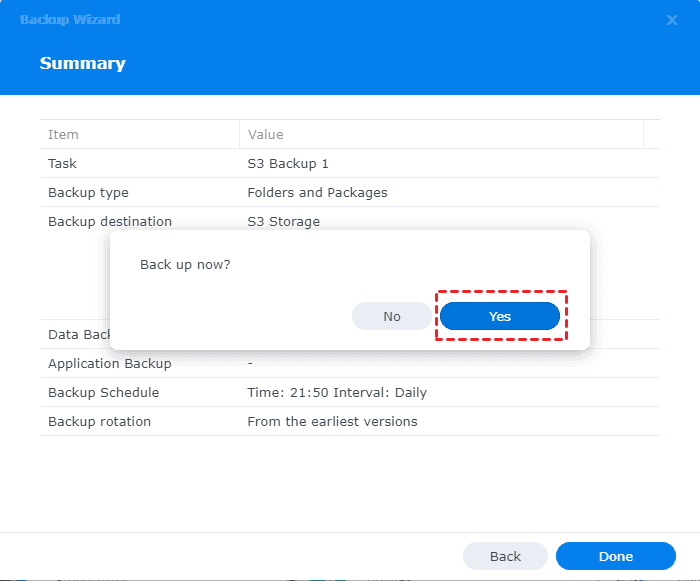Click the Folders and Packages value
The height and width of the screenshot is (581, 700).
(x=317, y=192)
